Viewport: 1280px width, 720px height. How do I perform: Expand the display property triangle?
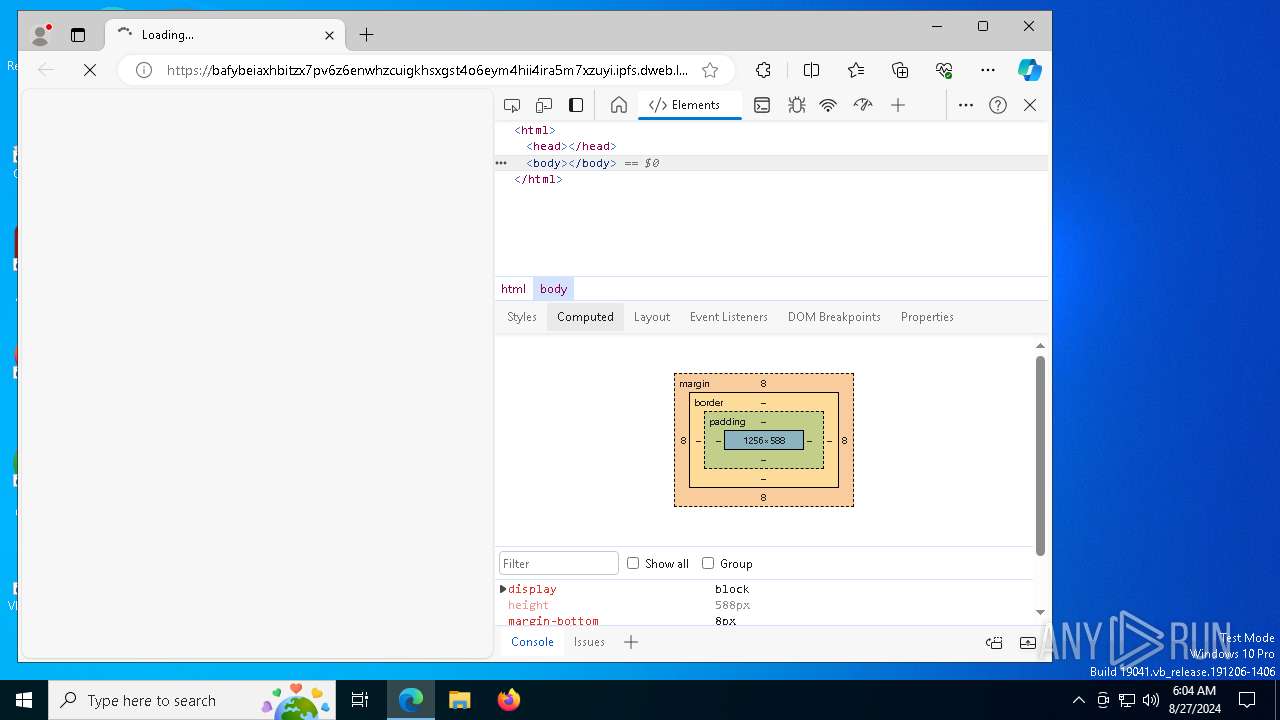(503, 589)
